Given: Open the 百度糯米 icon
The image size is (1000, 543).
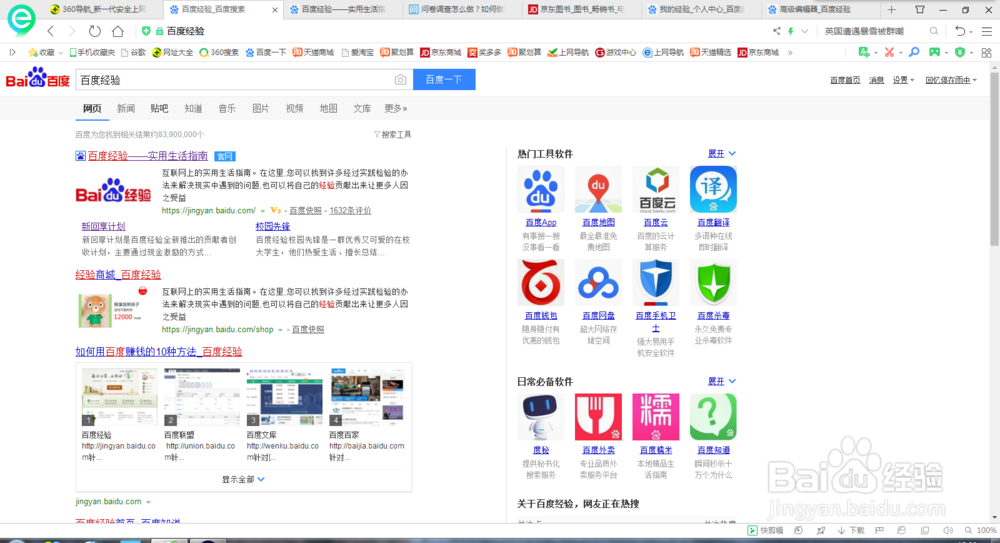Looking at the screenshot, I should click(656, 417).
